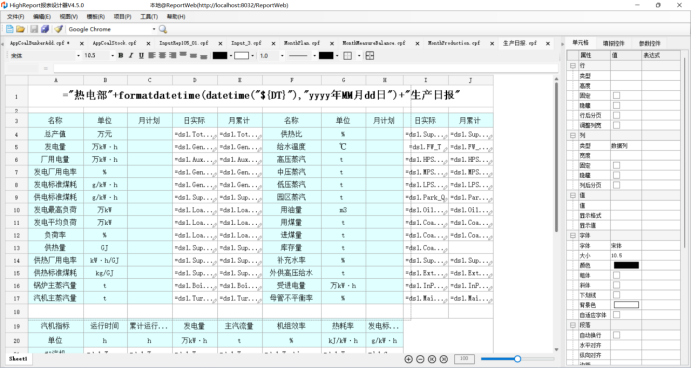This screenshot has height=368, width=692.
Task: Align cell text left
Action: click(152, 56)
